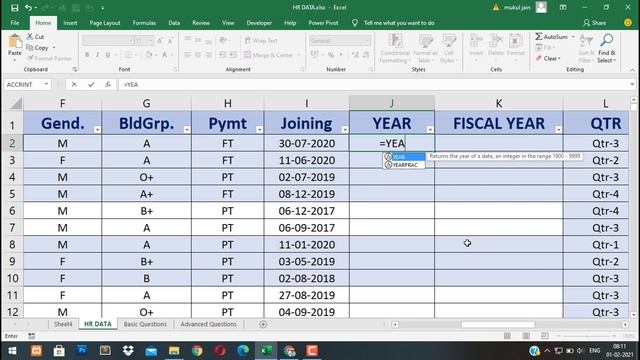Toggle Italic formatting button

pyautogui.click(x=97, y=55)
